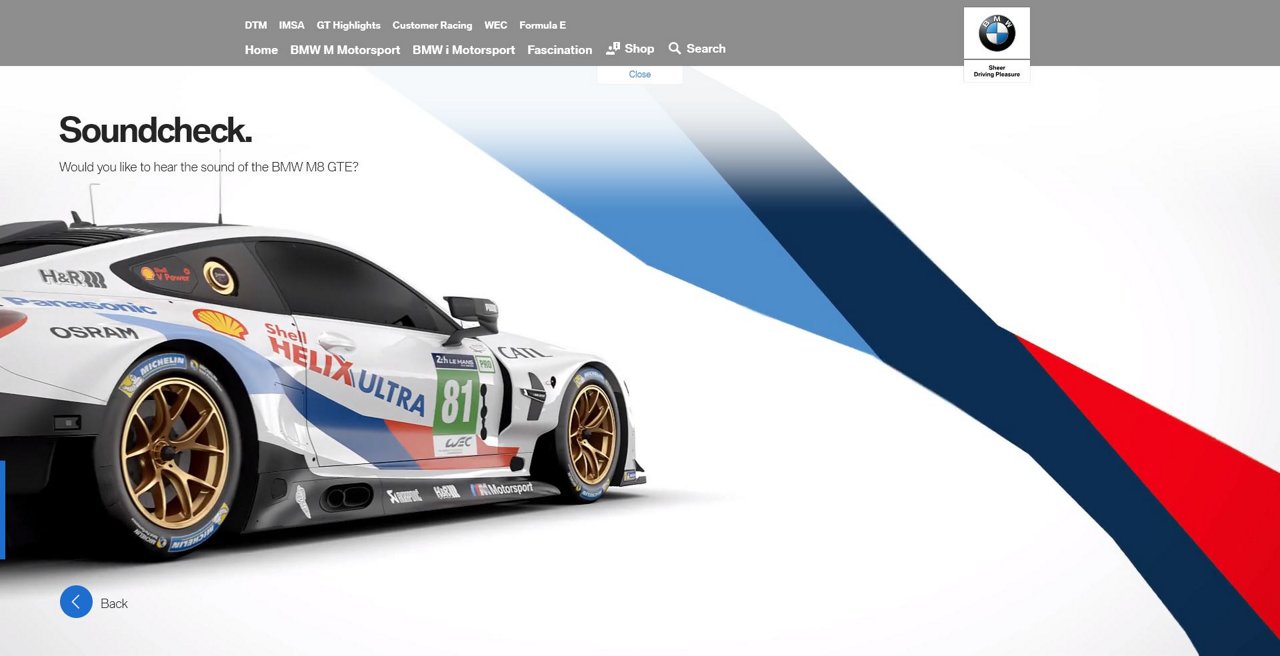1280x656 pixels.
Task: Click the number 81 on car door
Action: [456, 403]
